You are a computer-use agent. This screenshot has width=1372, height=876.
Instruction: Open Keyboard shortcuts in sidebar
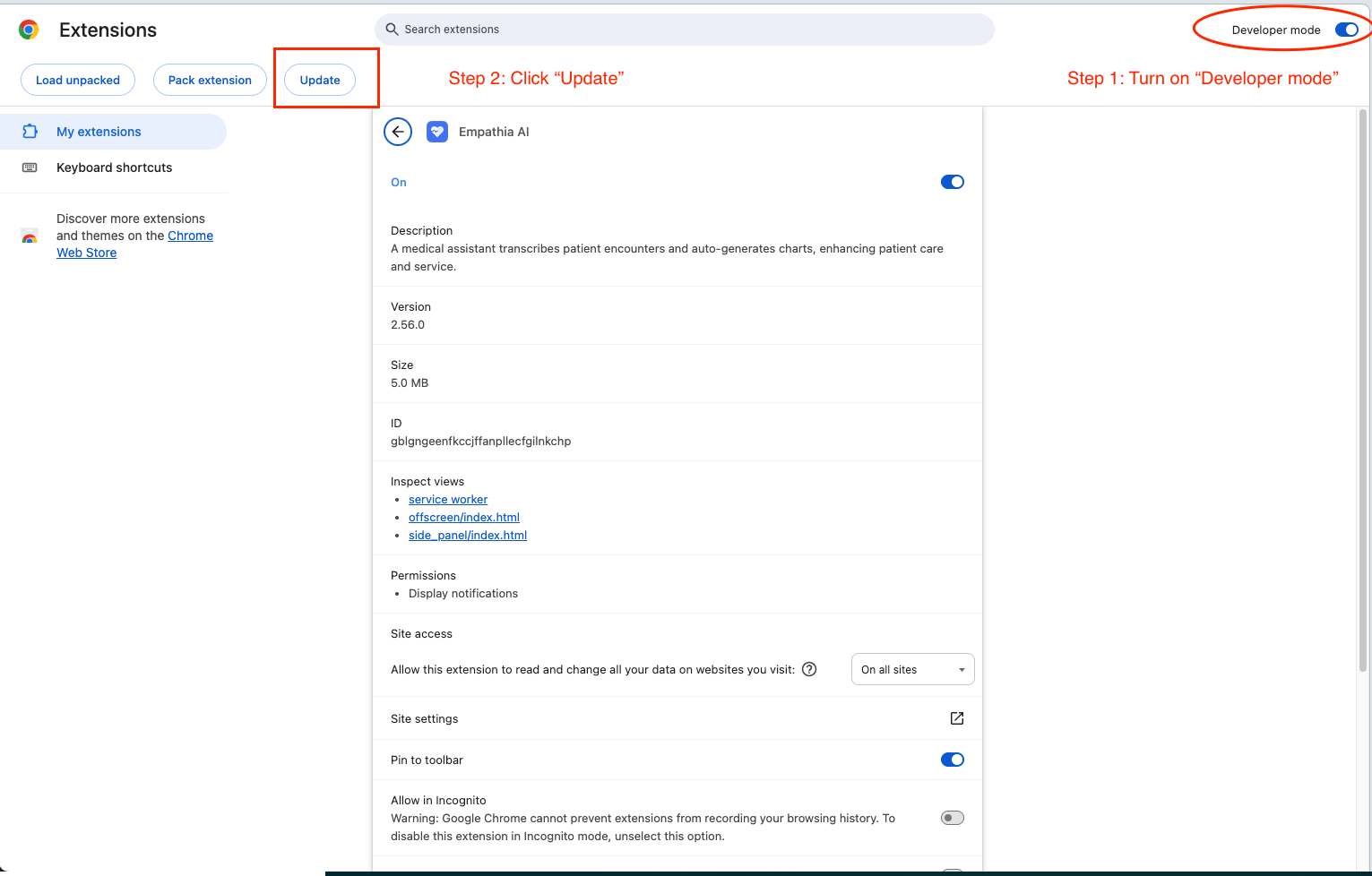tap(113, 167)
